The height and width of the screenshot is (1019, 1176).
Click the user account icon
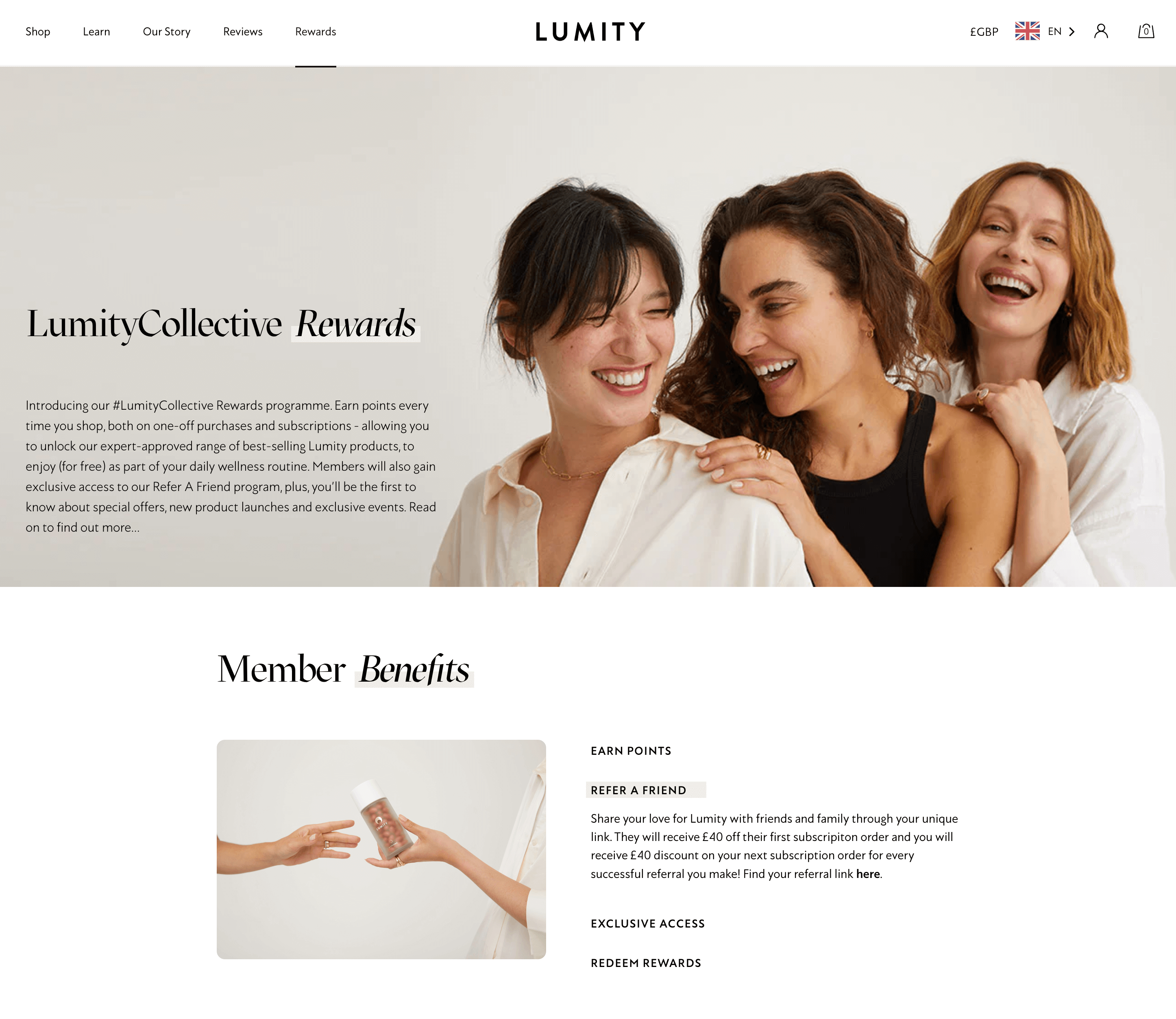tap(1101, 31)
